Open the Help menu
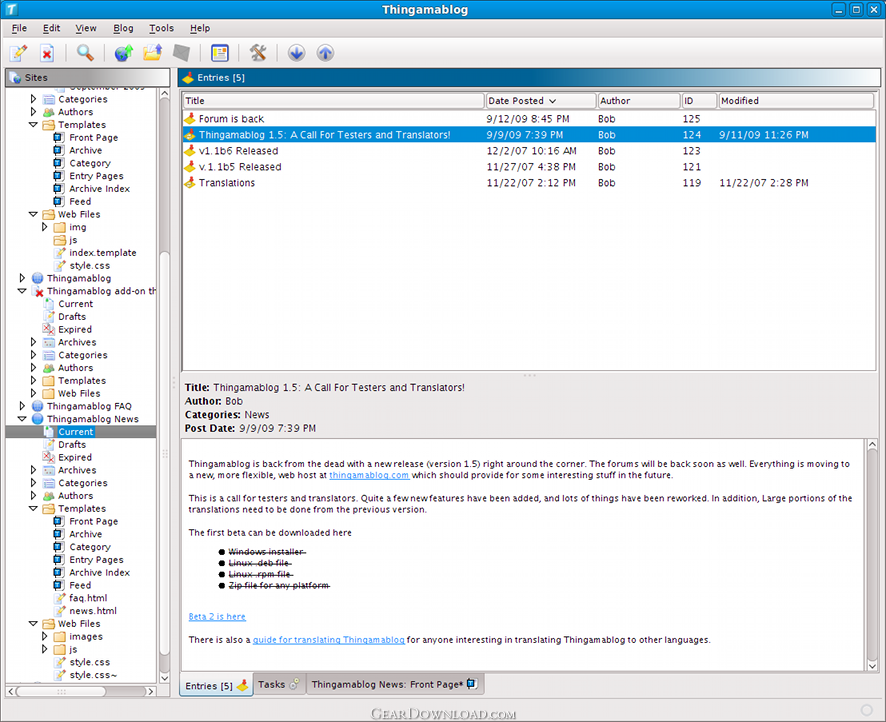Screen dimensions: 886x722 pos(200,28)
